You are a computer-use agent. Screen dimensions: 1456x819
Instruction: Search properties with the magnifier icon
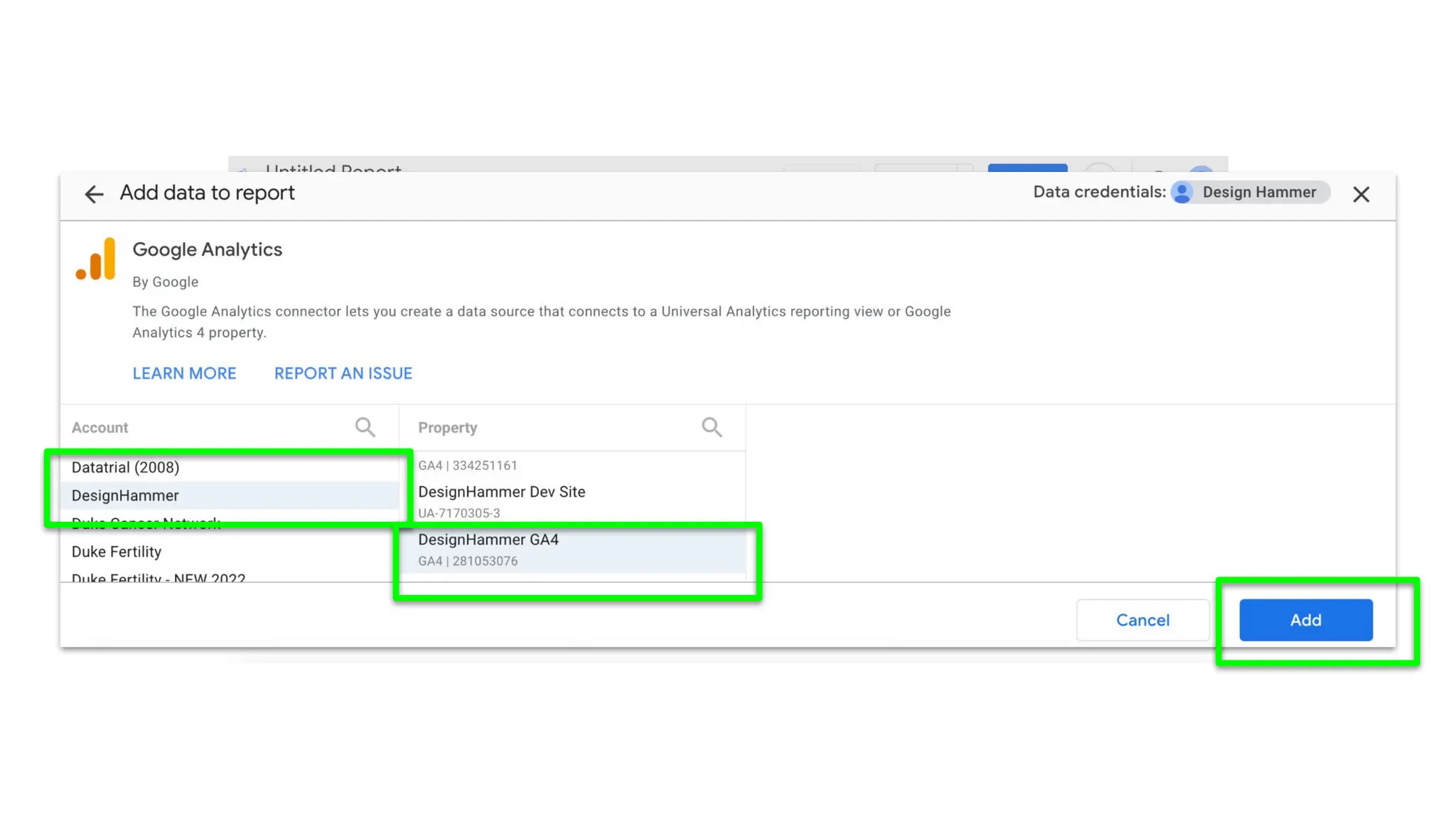[712, 427]
